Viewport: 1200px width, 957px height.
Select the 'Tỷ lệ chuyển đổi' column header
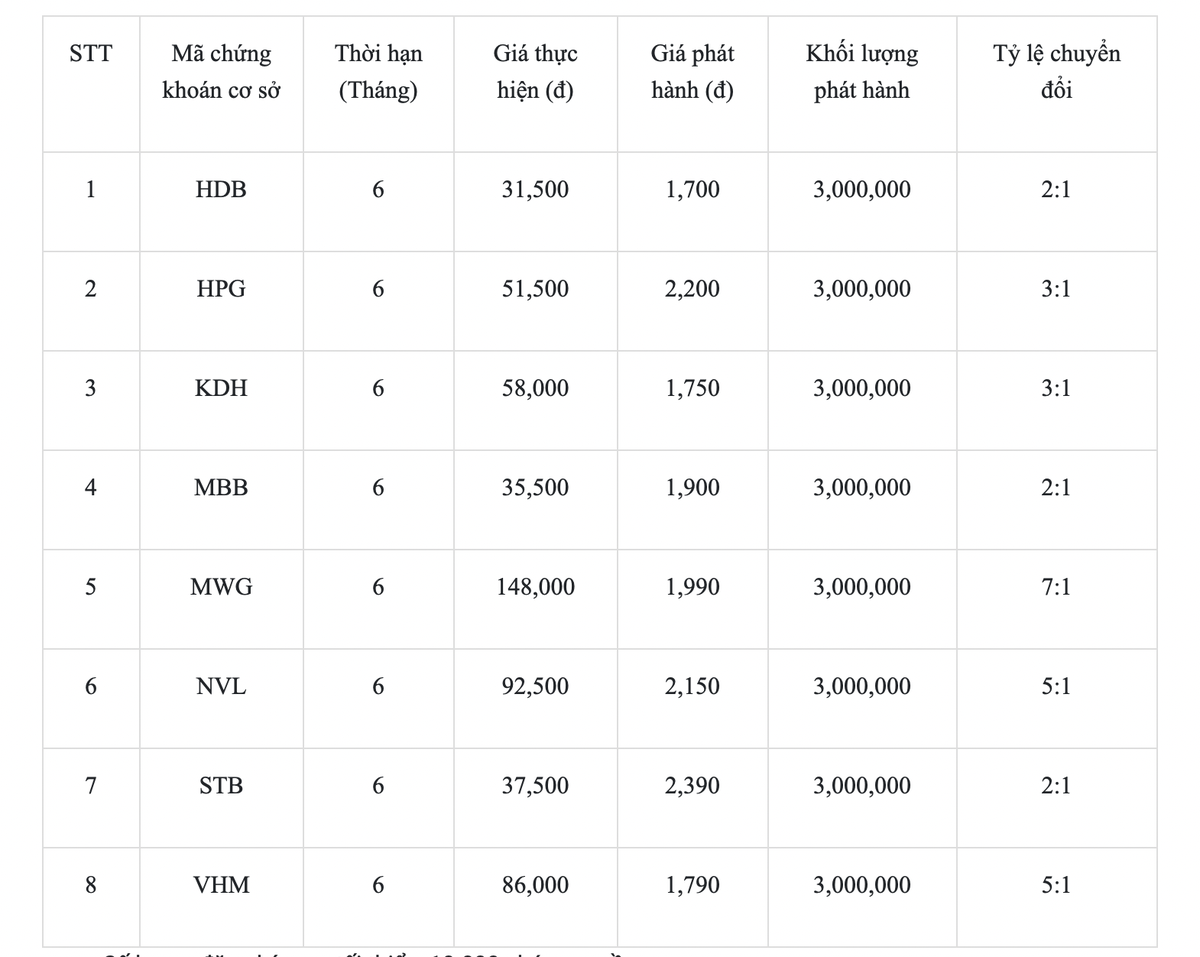coord(1056,72)
